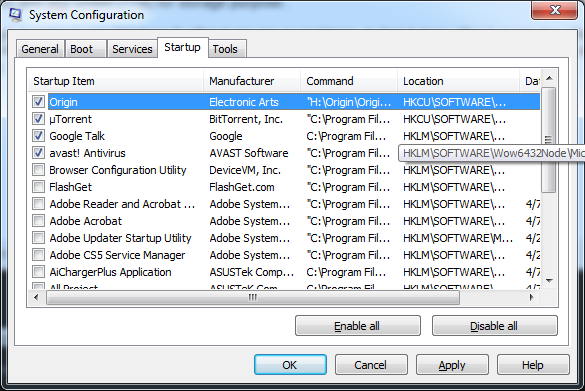
Task: Open Help for System Configuration
Action: tap(533, 365)
